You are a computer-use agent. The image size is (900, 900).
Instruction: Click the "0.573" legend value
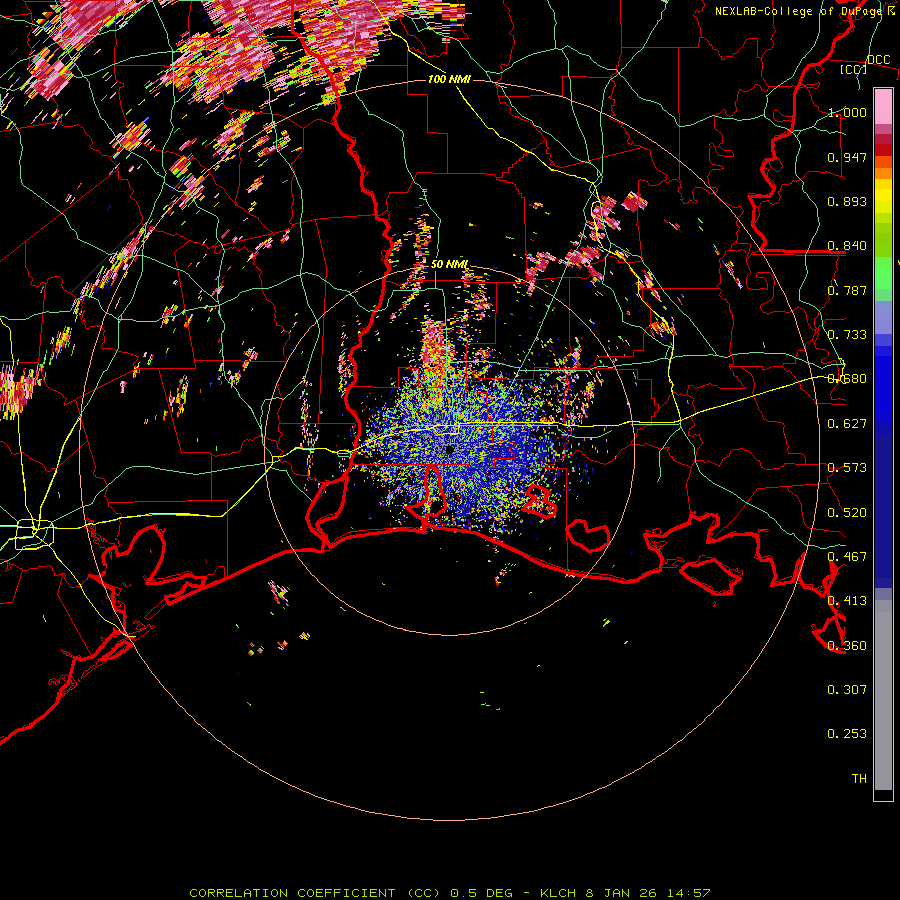847,468
